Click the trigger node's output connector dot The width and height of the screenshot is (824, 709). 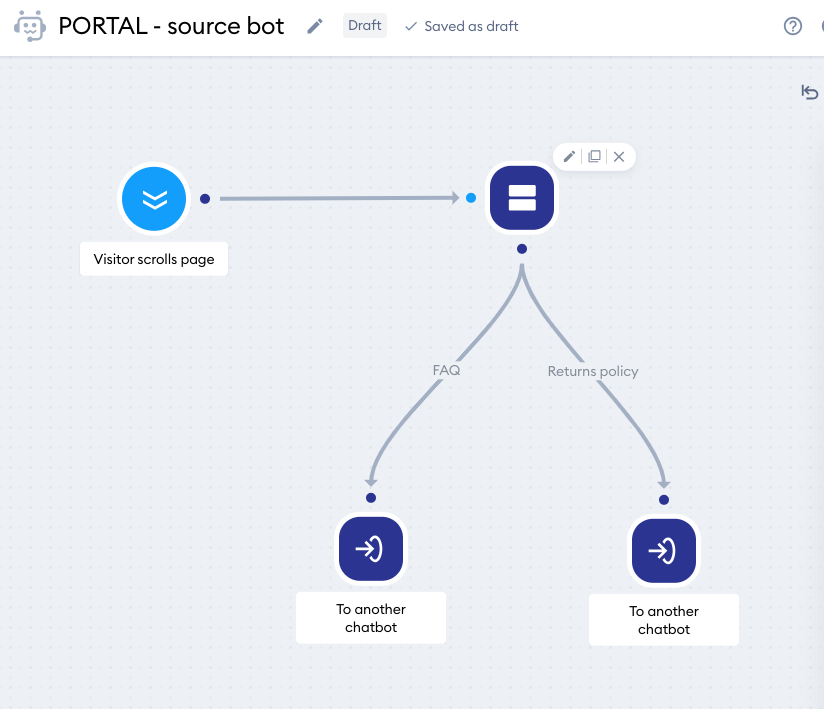pos(205,199)
